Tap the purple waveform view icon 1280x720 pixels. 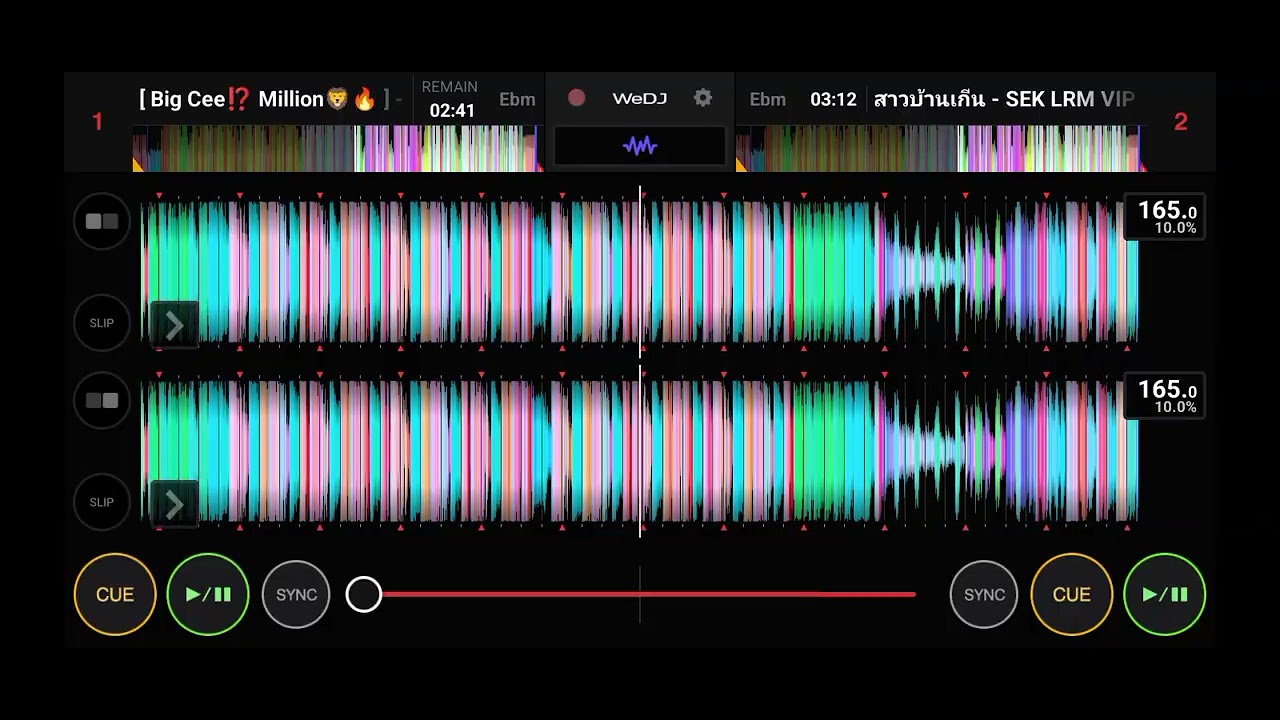click(640, 146)
